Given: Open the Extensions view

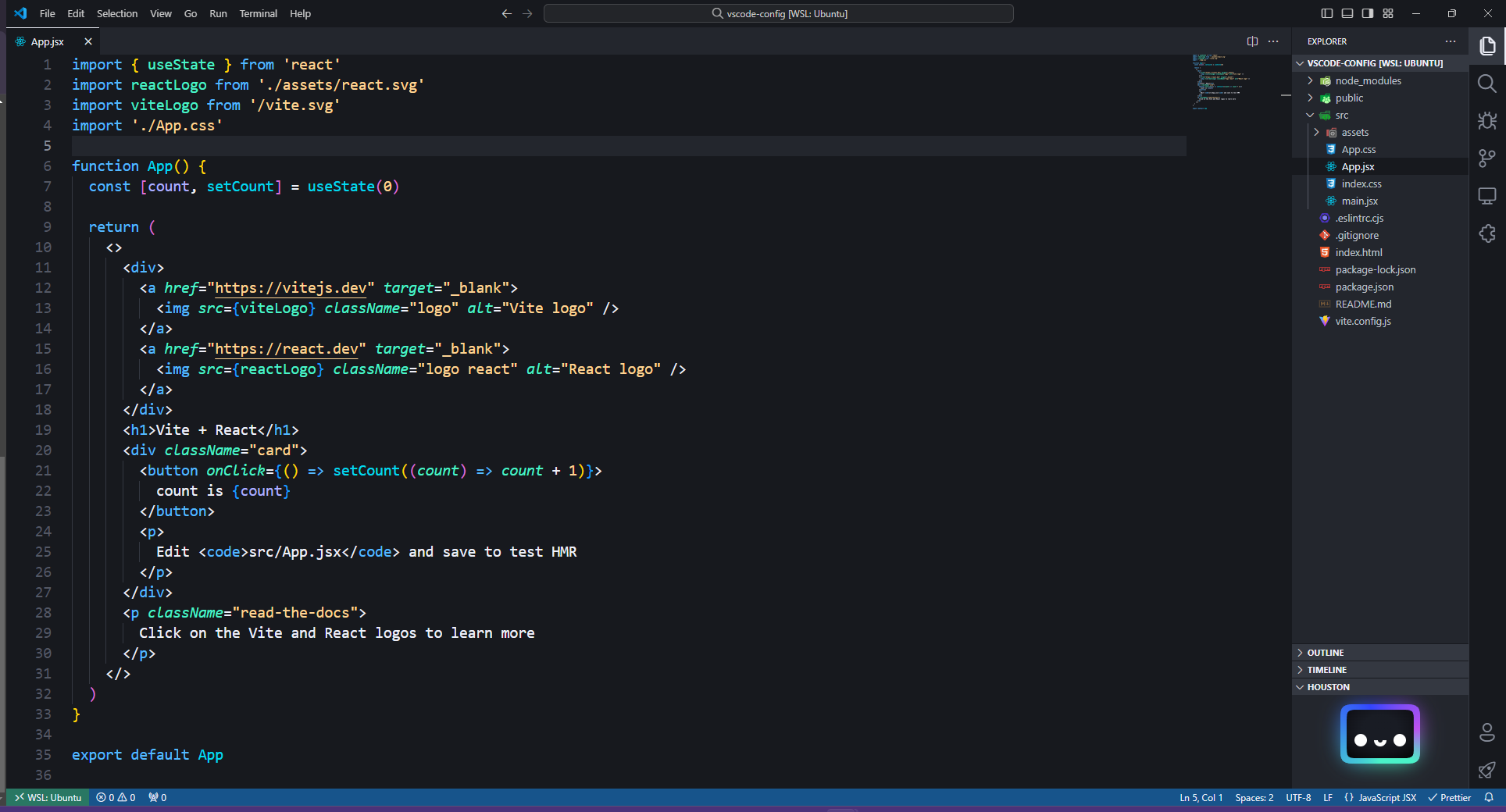Looking at the screenshot, I should point(1486,233).
